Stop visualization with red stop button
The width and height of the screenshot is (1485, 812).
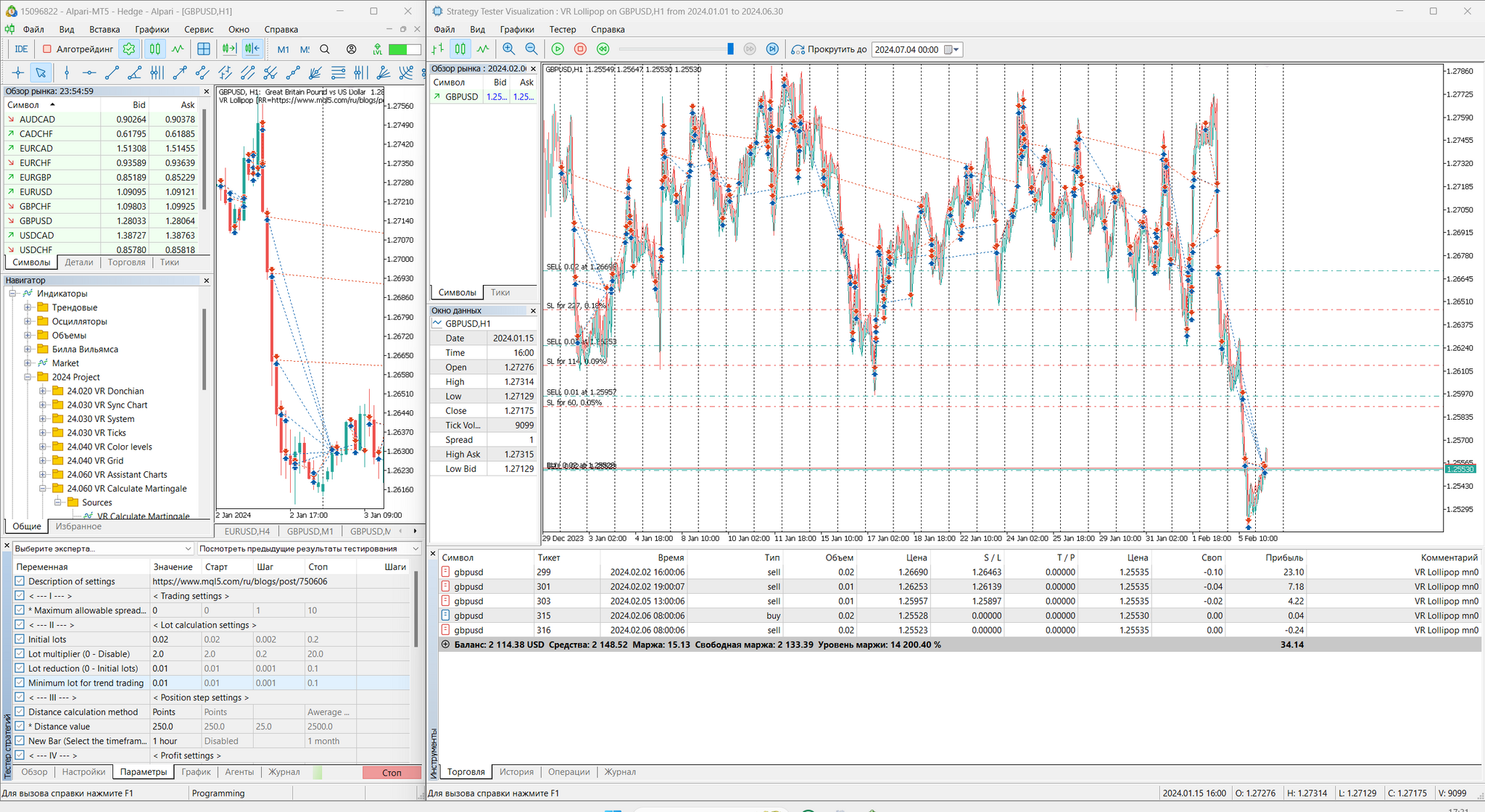580,49
